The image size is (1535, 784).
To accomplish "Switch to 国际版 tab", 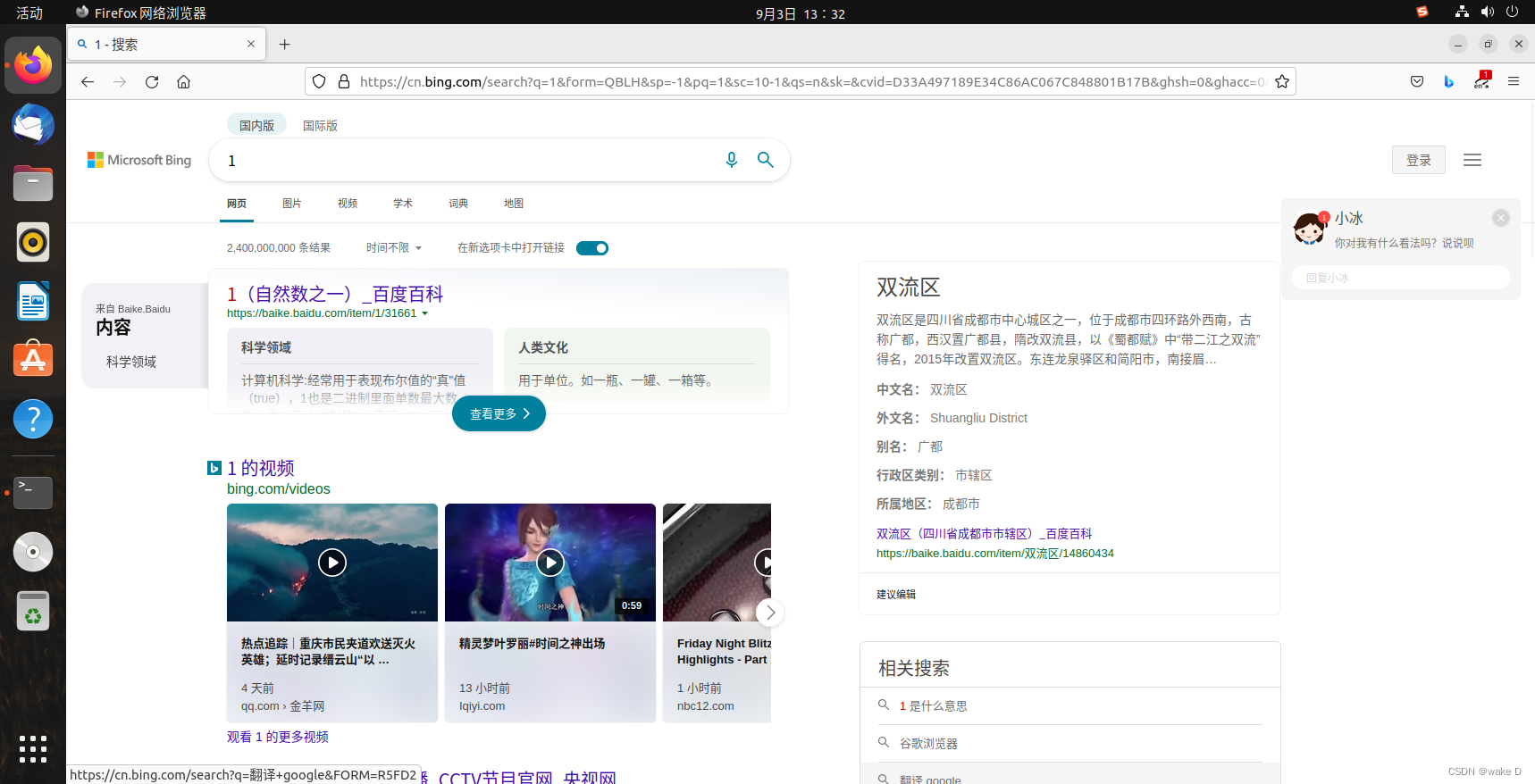I will click(320, 126).
